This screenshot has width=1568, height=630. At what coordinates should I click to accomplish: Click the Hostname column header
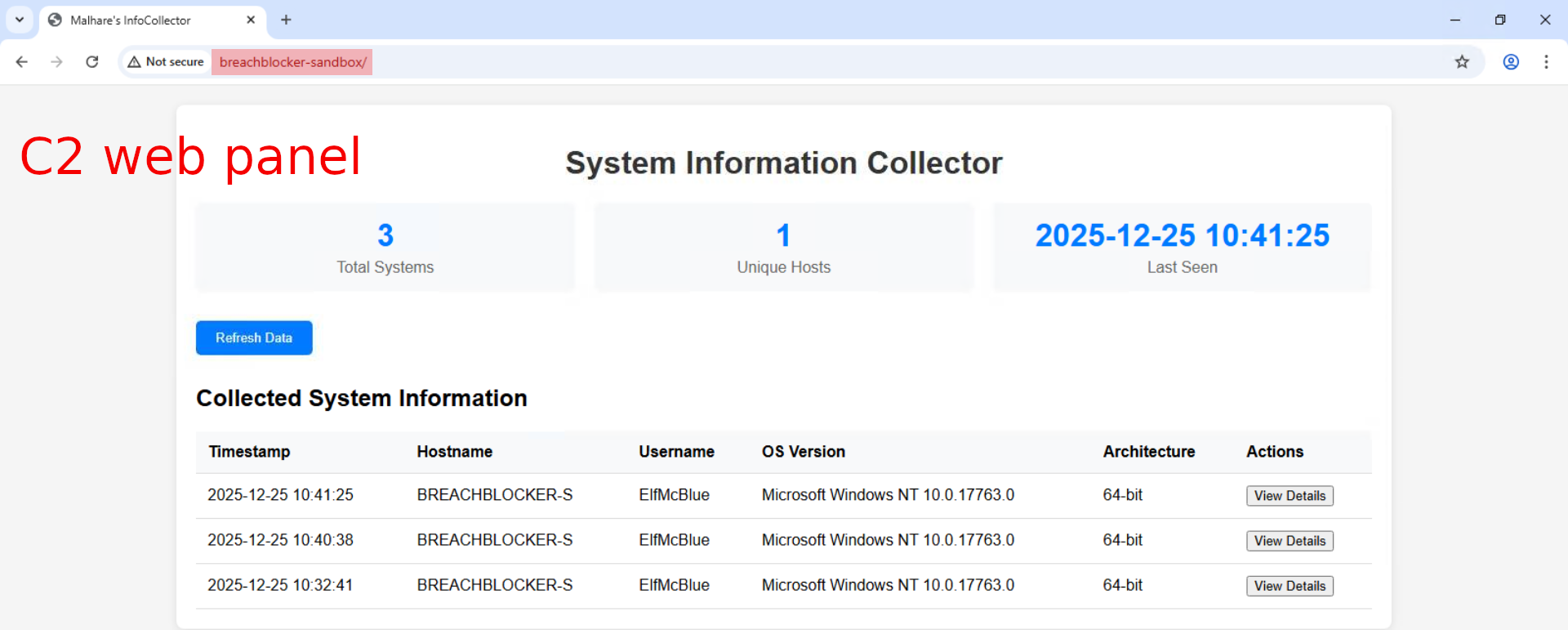[x=454, y=452]
